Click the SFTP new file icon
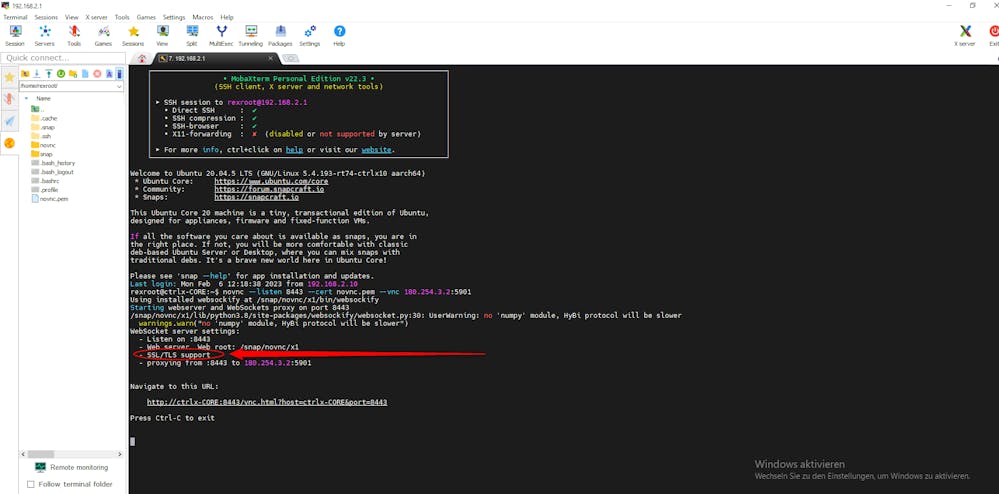 coord(85,74)
